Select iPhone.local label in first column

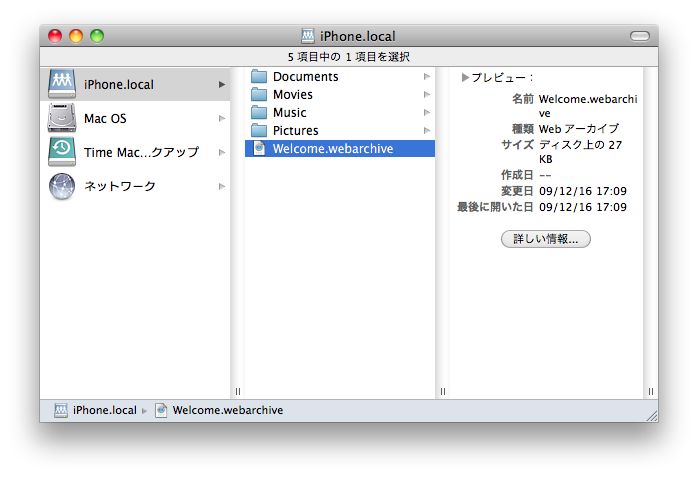(119, 85)
